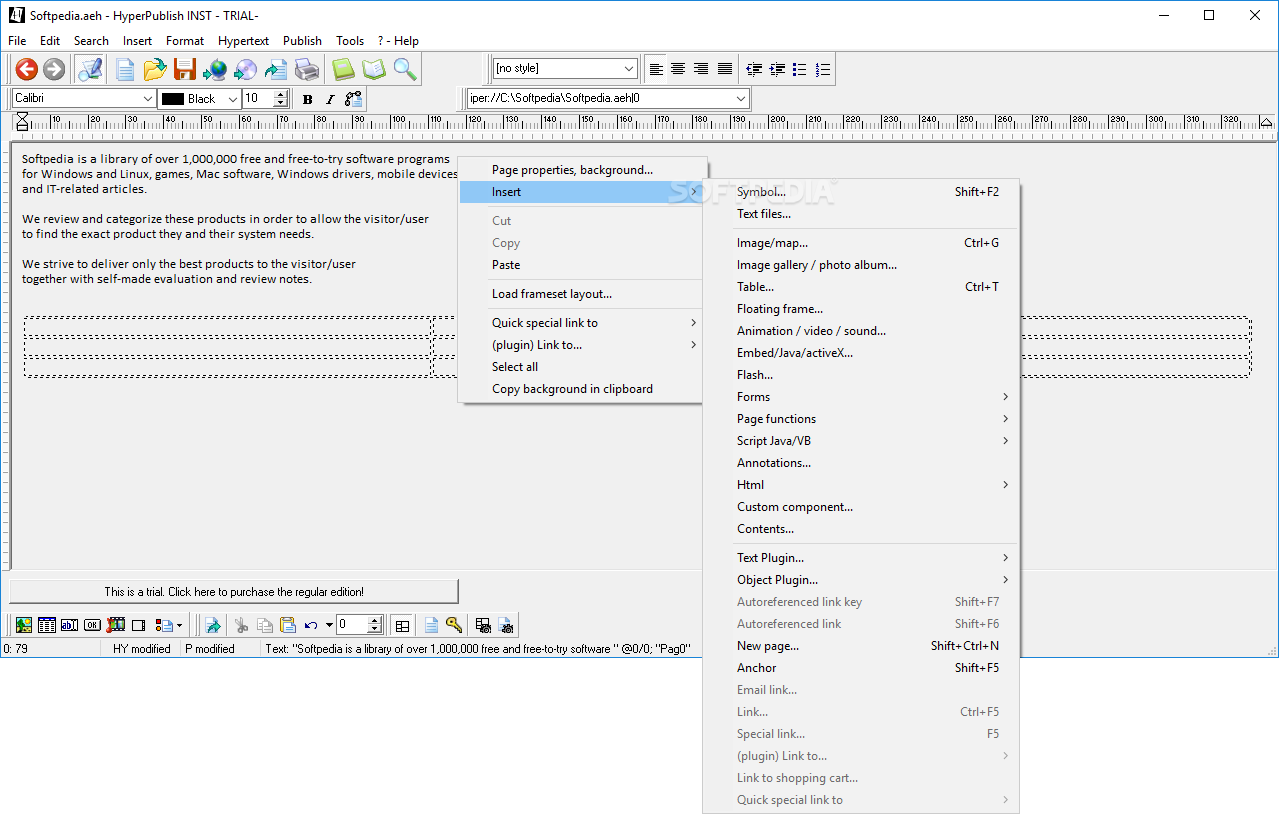The image size is (1279, 814).
Task: Toggle Bold formatting
Action: click(307, 99)
